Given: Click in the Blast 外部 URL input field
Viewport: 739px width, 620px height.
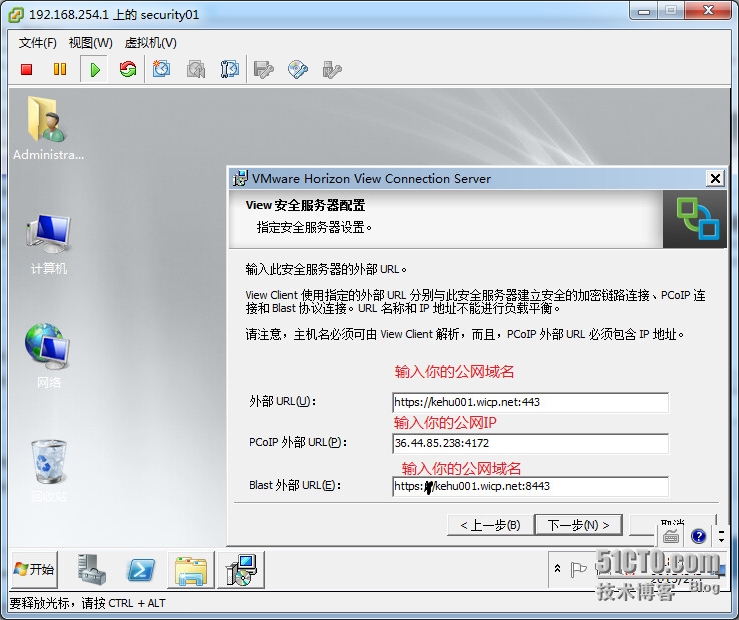Looking at the screenshot, I should [530, 486].
